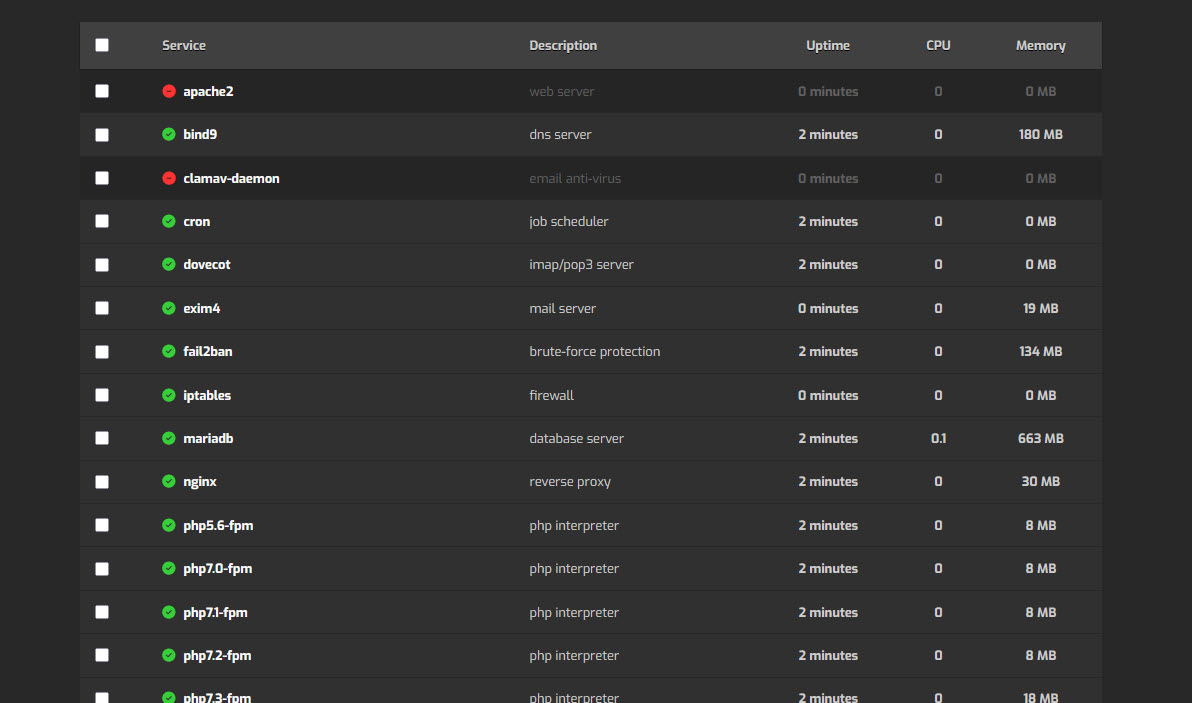The image size is (1192, 703).
Task: Click the dovecot service name
Action: 207,264
